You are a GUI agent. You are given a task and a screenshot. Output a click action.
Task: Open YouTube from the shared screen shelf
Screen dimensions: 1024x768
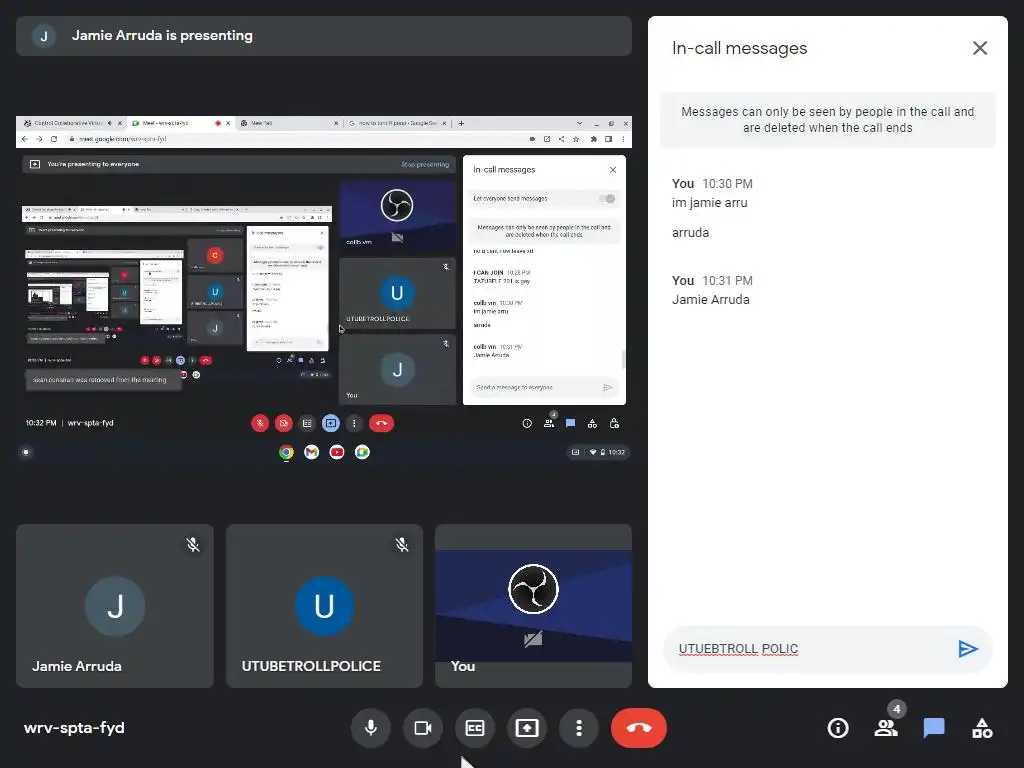coord(337,452)
